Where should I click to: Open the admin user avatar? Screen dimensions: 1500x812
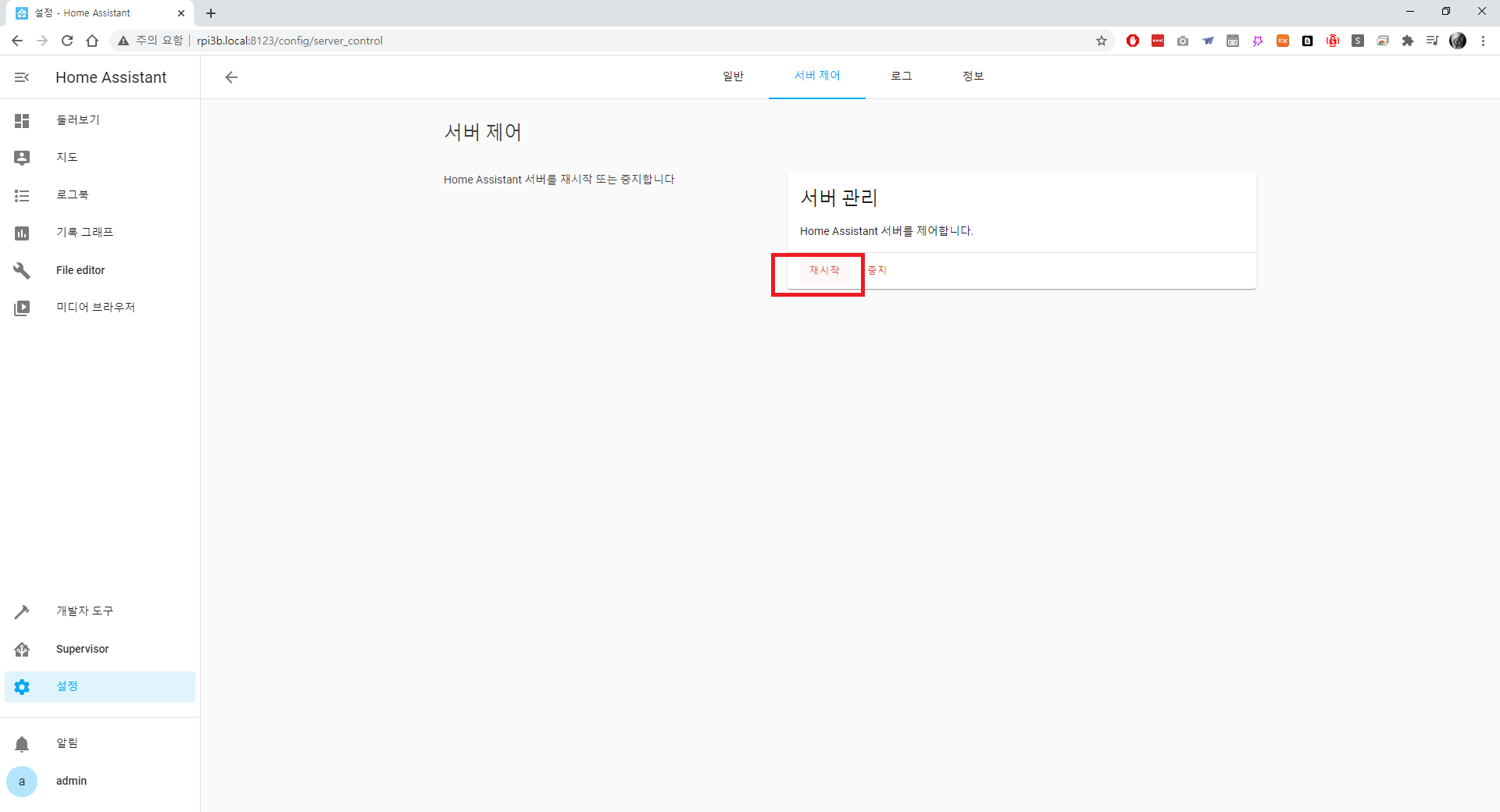click(22, 781)
